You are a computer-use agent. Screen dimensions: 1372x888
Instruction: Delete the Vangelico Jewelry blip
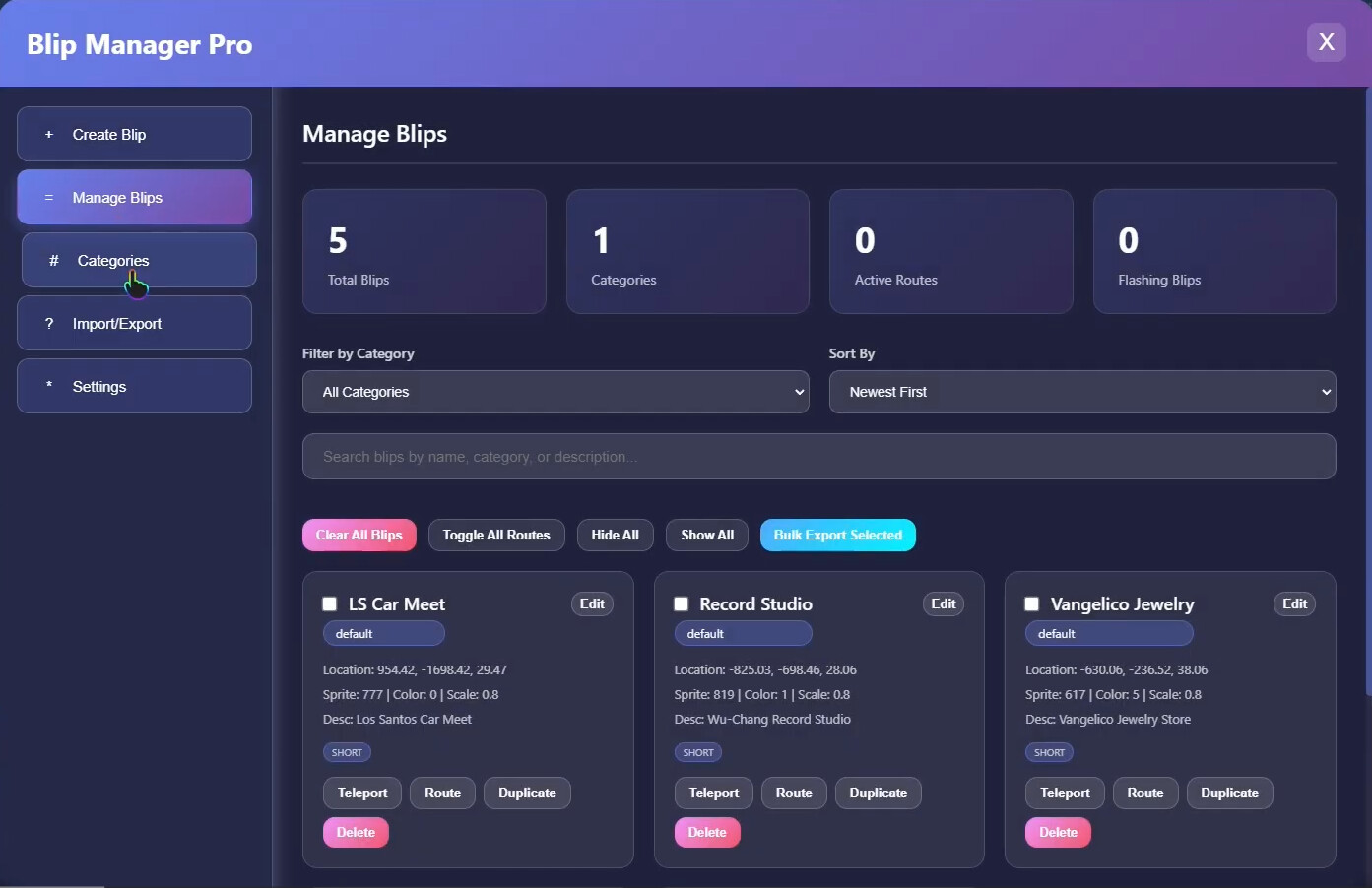(x=1058, y=832)
